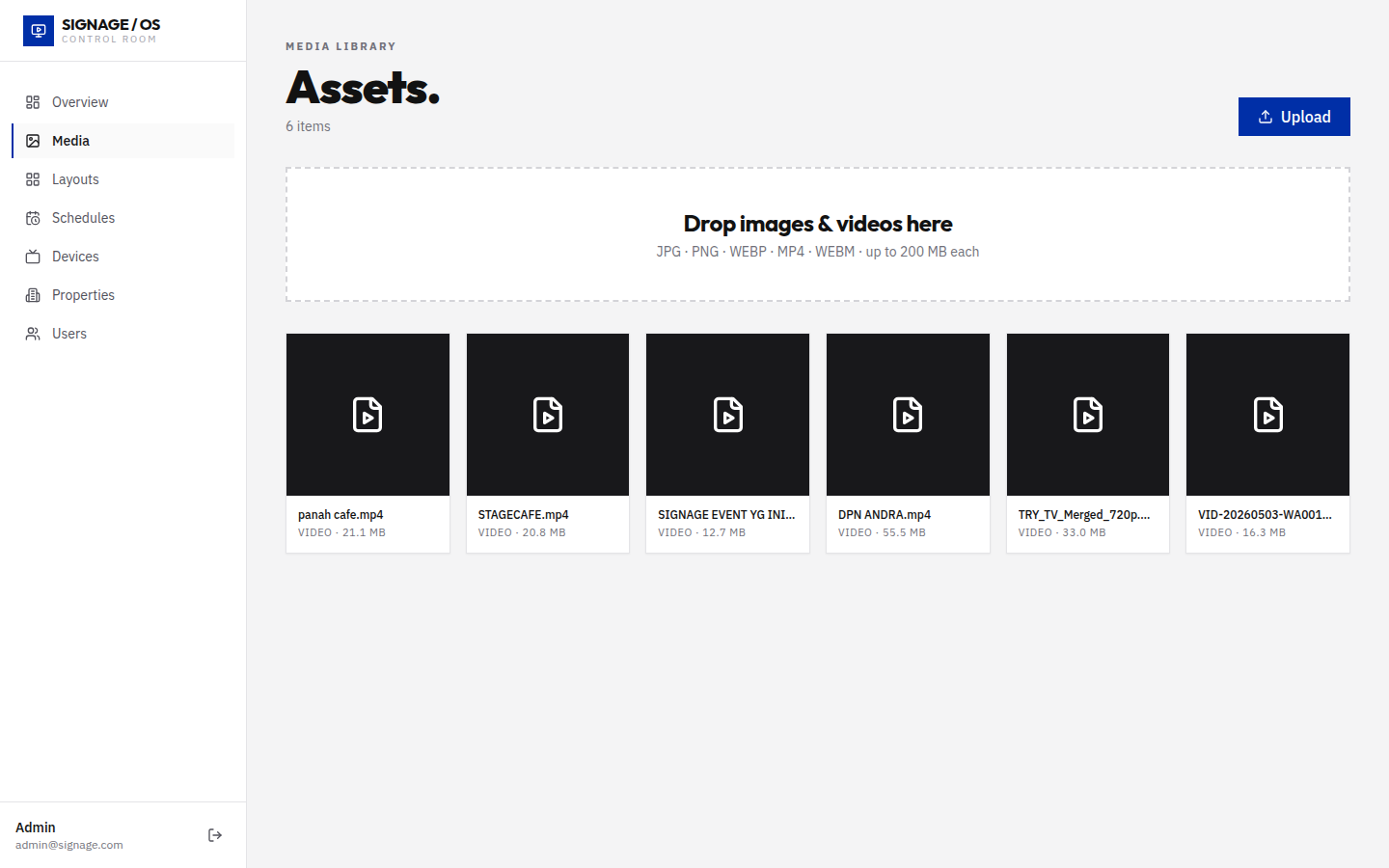This screenshot has height=868, width=1389.
Task: Click the Layouts icon in sidebar
Action: click(x=33, y=179)
